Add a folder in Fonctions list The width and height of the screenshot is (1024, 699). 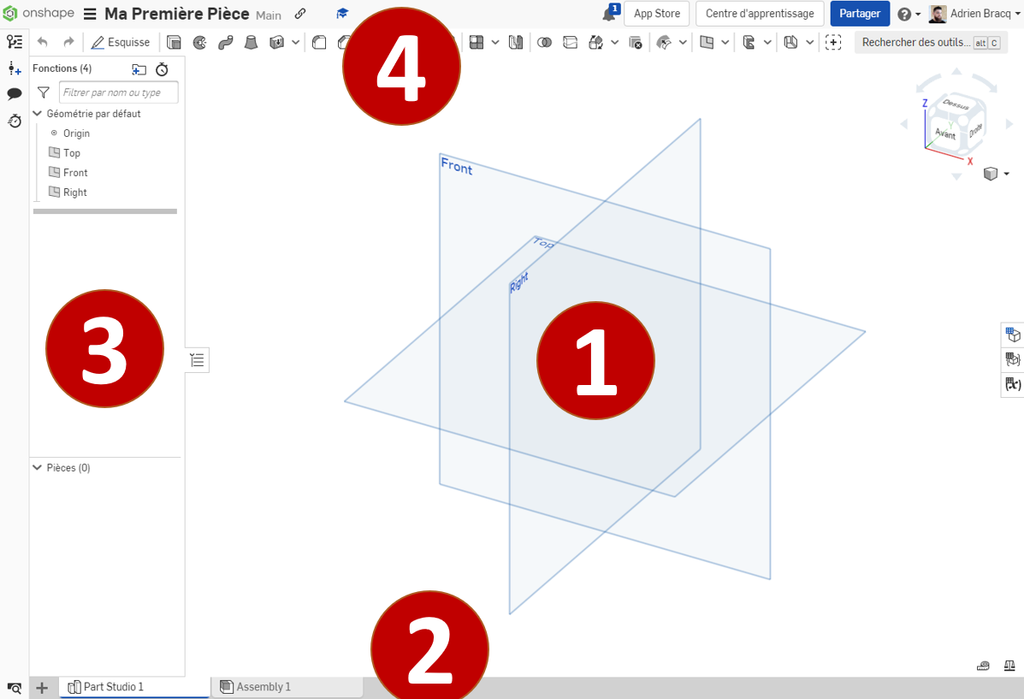coord(139,69)
